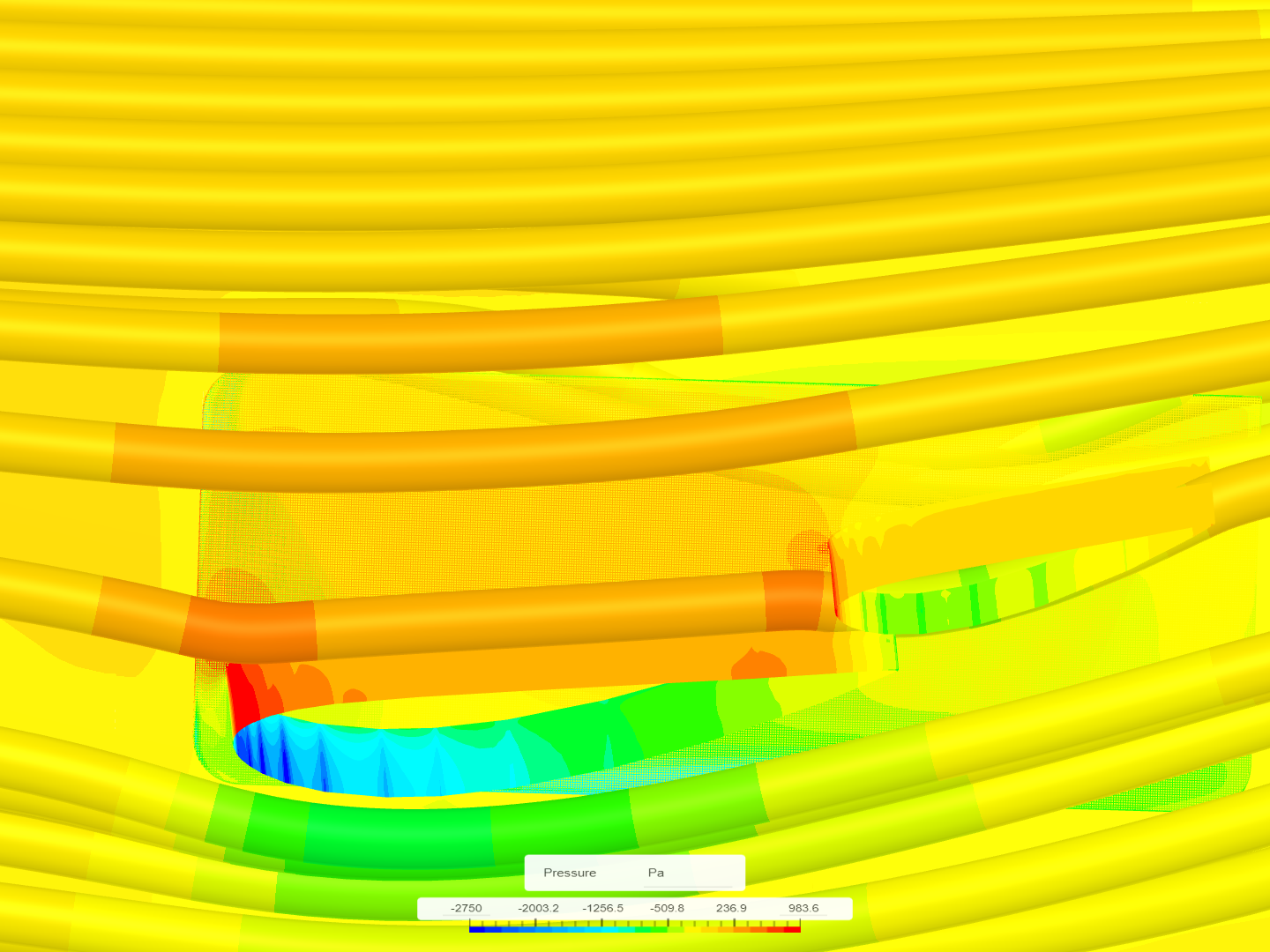Edit the maximum legend value 983.6
The image size is (1270, 952).
click(803, 908)
